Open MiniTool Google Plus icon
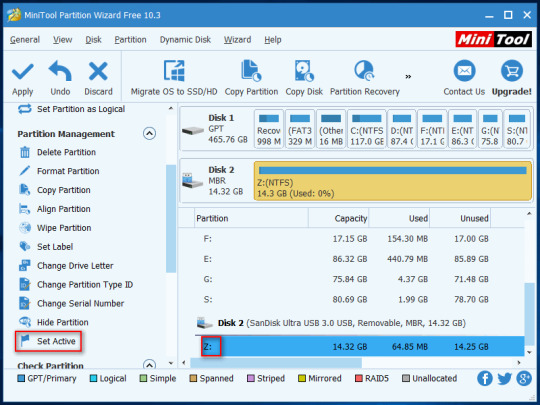Image resolution: width=540 pixels, height=405 pixels. pyautogui.click(x=524, y=378)
